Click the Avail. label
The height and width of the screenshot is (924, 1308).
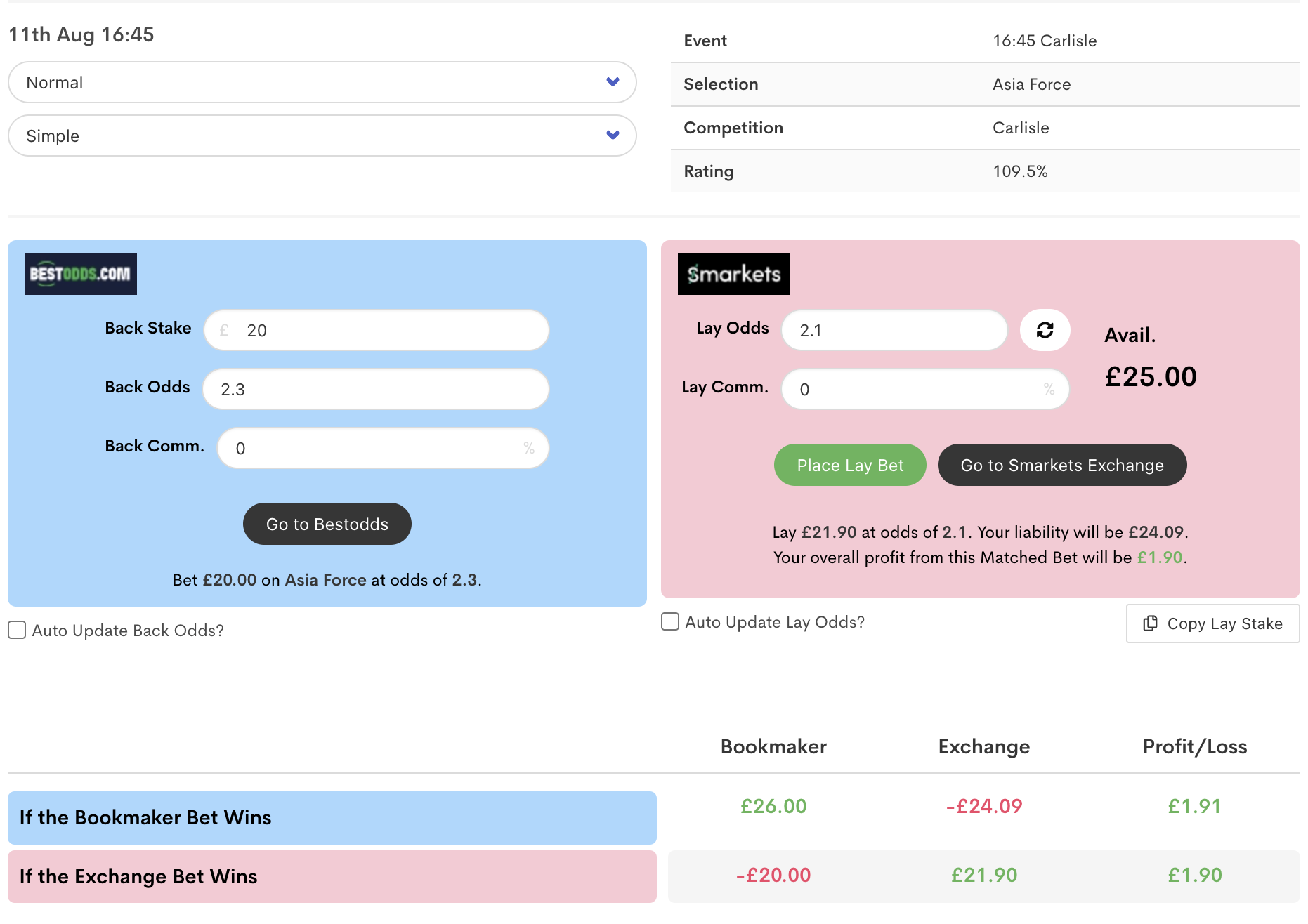click(1130, 335)
